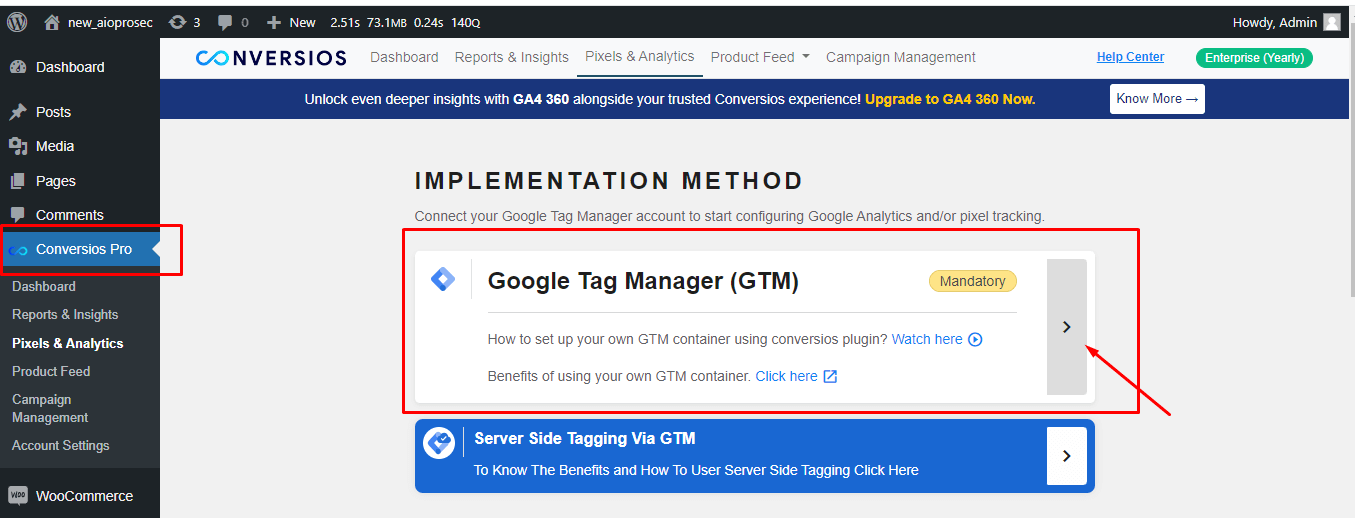Select Pixels & Analytics sidebar submenu item
This screenshot has width=1355, height=518.
click(68, 343)
